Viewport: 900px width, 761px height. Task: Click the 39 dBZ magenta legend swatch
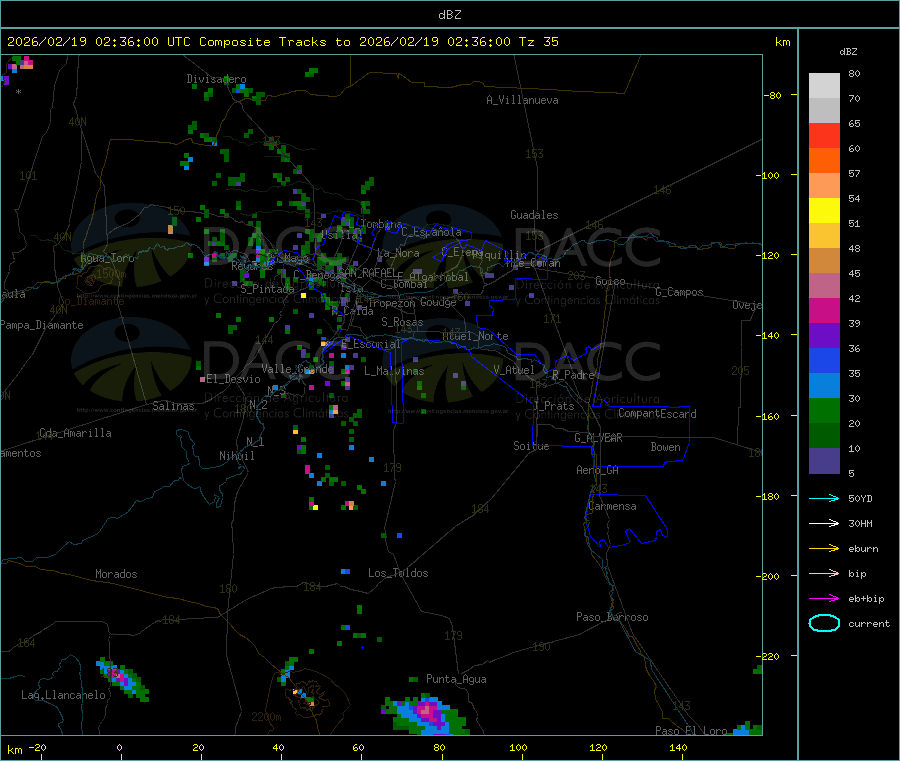(x=824, y=310)
